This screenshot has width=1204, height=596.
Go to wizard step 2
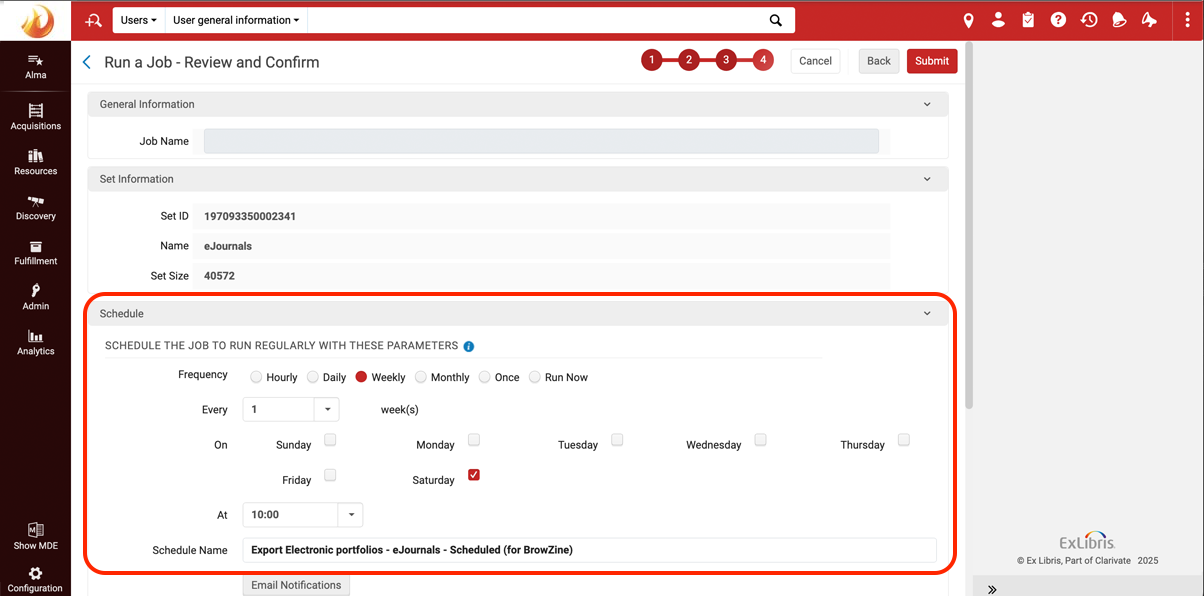(x=688, y=61)
